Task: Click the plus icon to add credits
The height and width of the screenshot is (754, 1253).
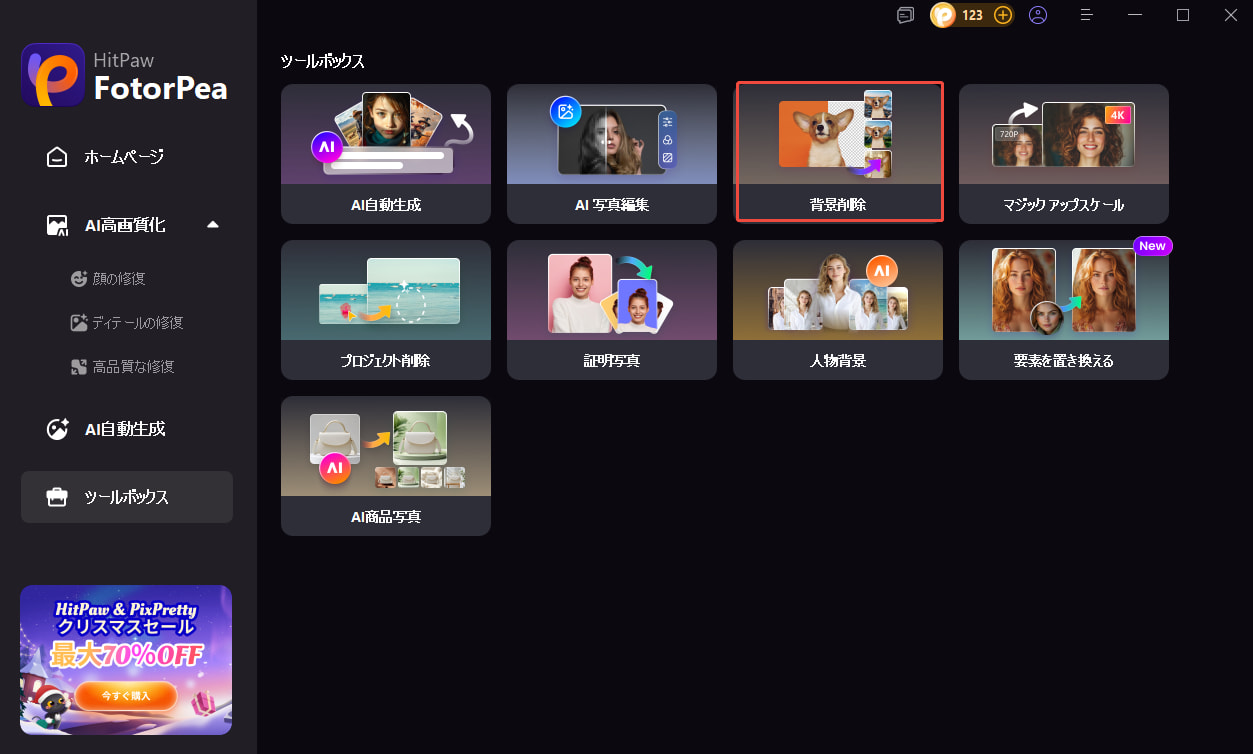Action: click(x=1002, y=15)
